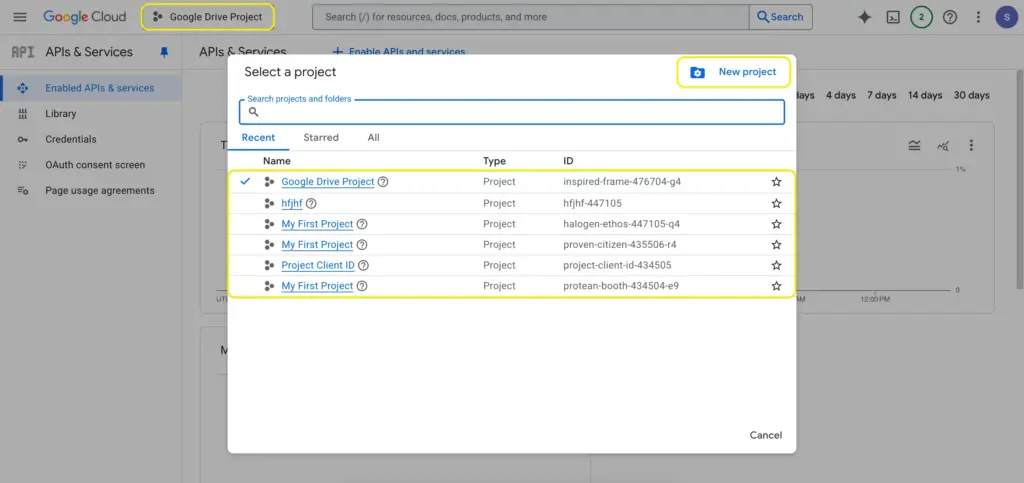Click the ID text hfjhf-447105

click(x=592, y=203)
